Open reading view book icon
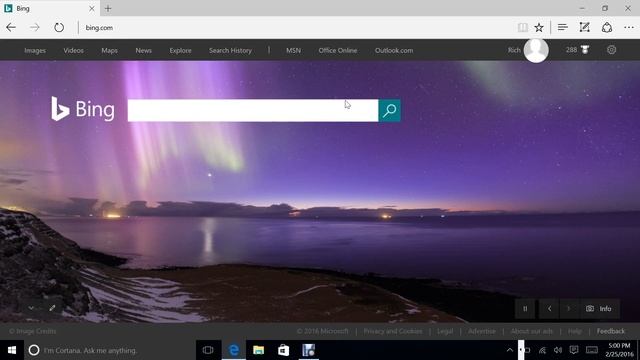640x360 pixels. [x=522, y=27]
